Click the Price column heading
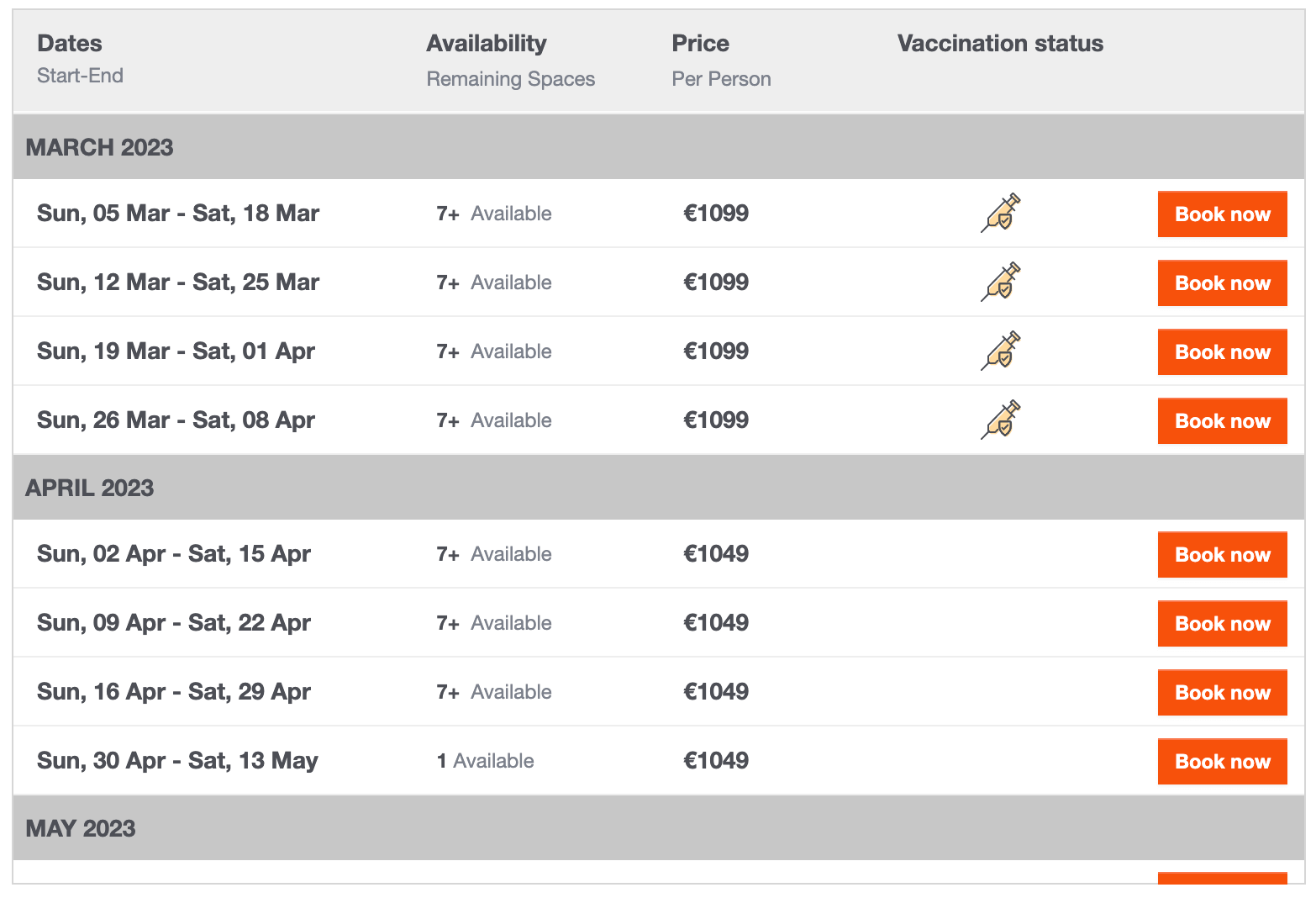The image size is (1316, 898). coord(700,43)
